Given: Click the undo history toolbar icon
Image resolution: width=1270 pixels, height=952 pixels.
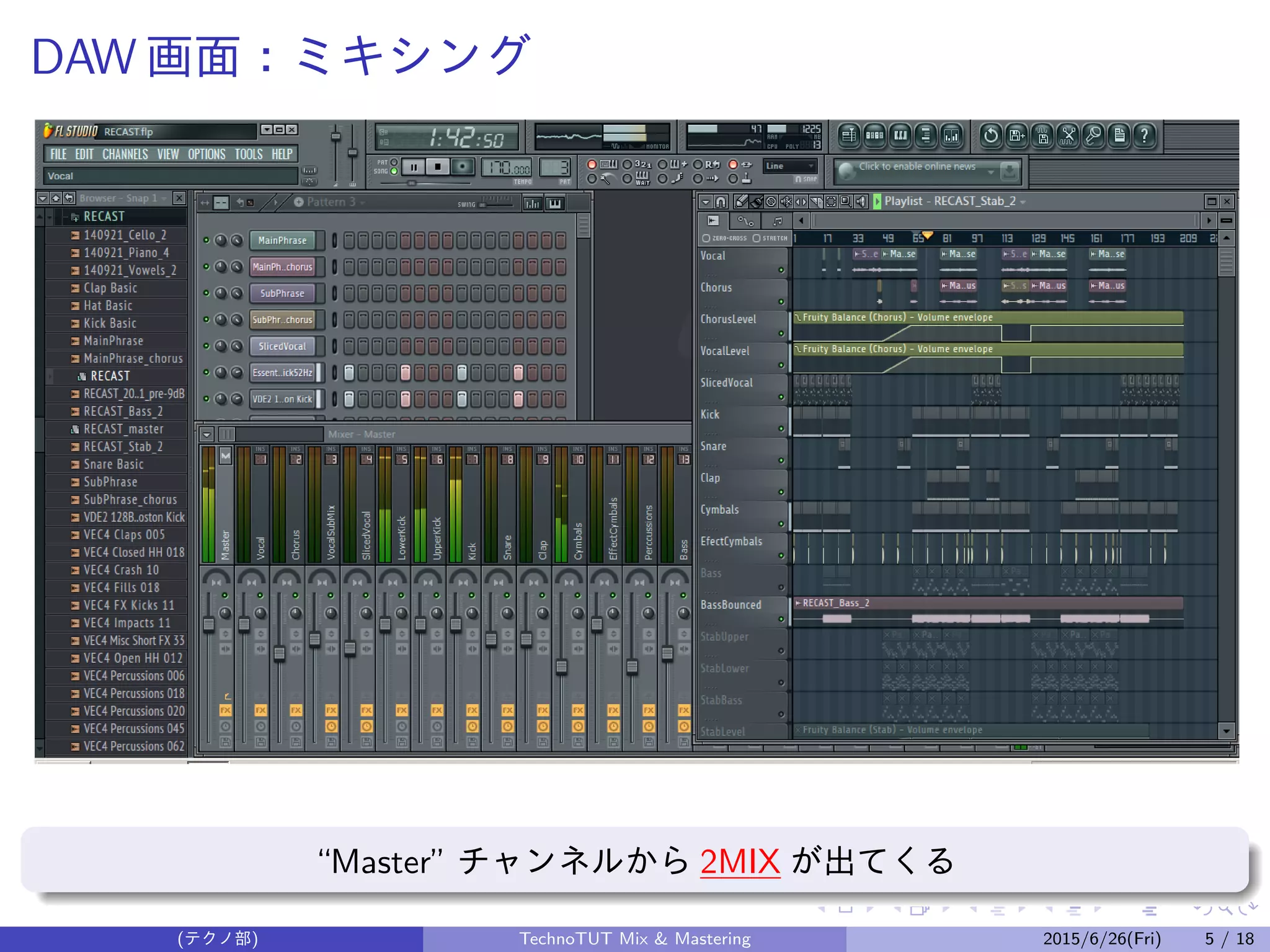Looking at the screenshot, I should point(991,135).
